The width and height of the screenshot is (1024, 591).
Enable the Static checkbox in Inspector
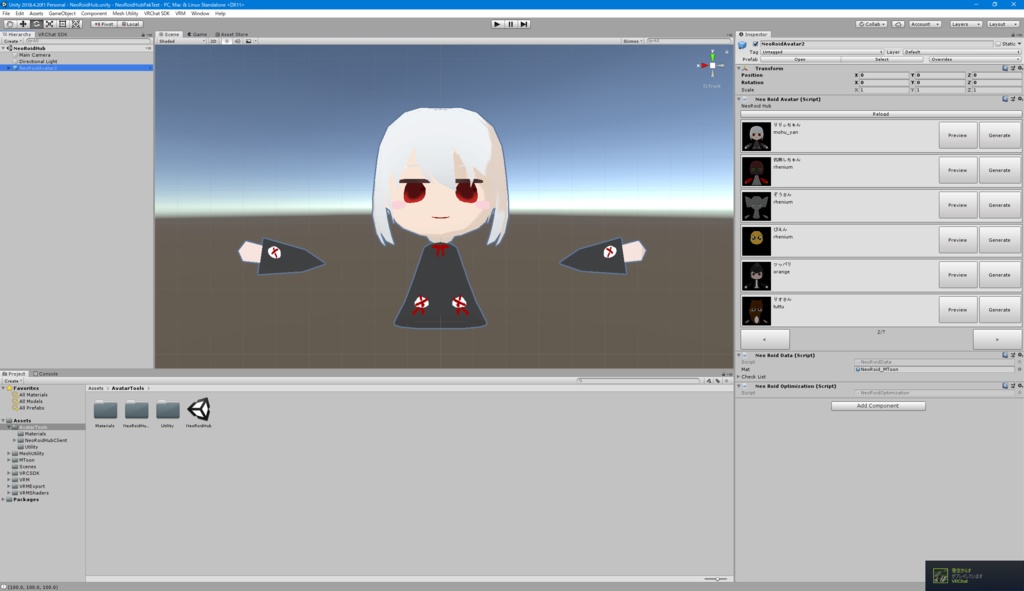coord(997,44)
